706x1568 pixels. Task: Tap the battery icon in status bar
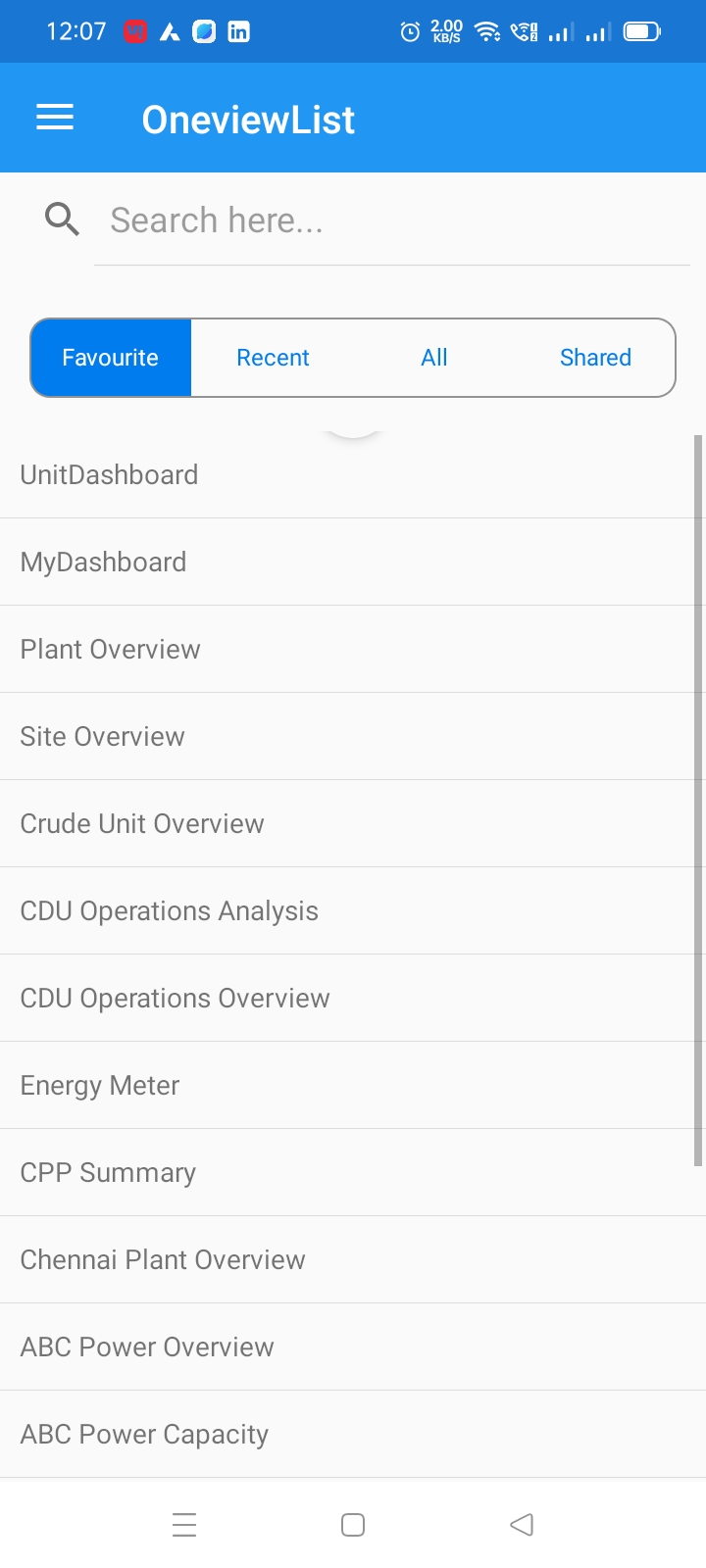pyautogui.click(x=642, y=32)
